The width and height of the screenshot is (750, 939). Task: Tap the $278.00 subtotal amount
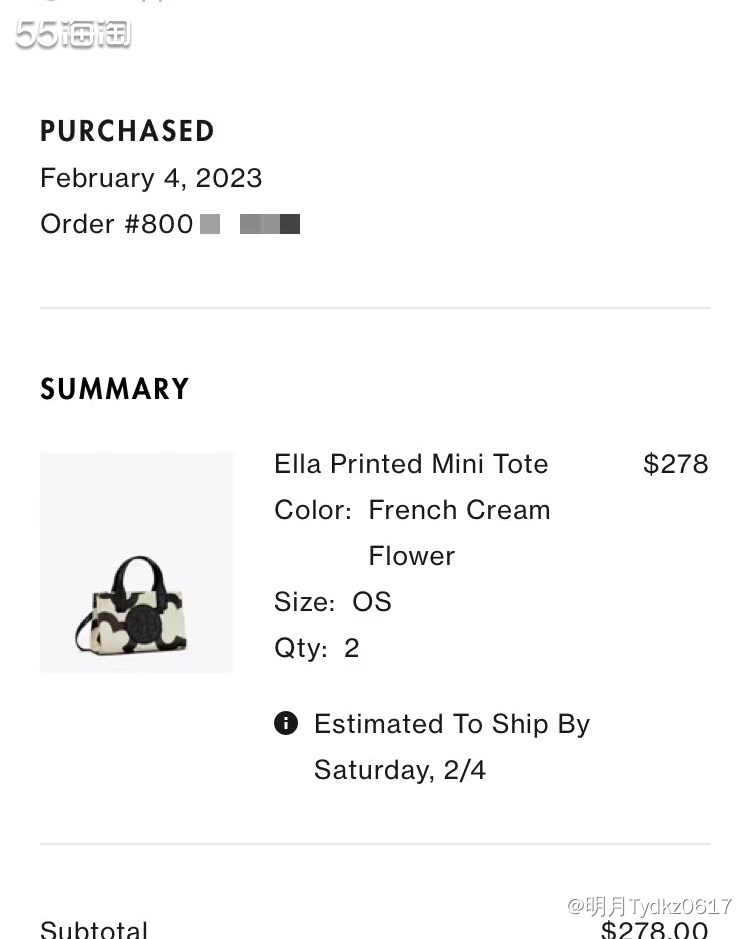click(x=654, y=930)
